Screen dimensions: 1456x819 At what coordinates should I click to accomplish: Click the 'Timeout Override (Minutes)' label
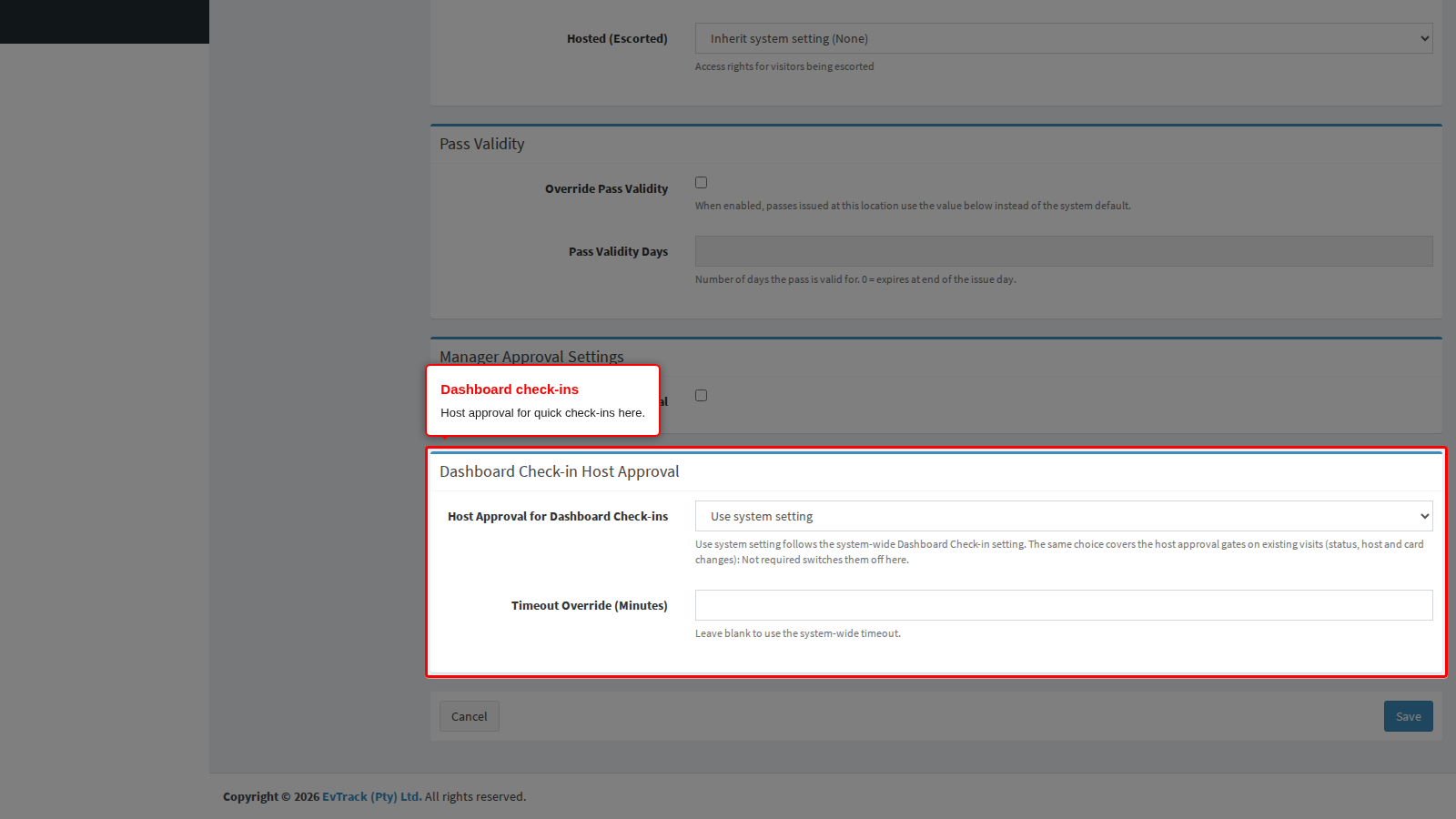coord(590,605)
